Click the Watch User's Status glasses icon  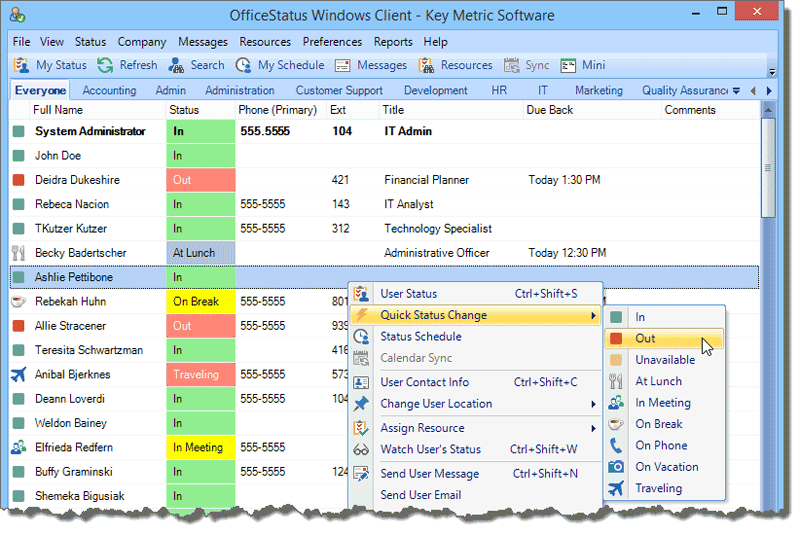coord(361,450)
